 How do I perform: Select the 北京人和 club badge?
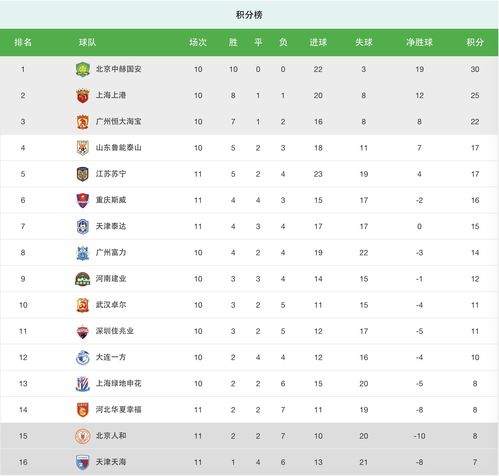(83, 436)
